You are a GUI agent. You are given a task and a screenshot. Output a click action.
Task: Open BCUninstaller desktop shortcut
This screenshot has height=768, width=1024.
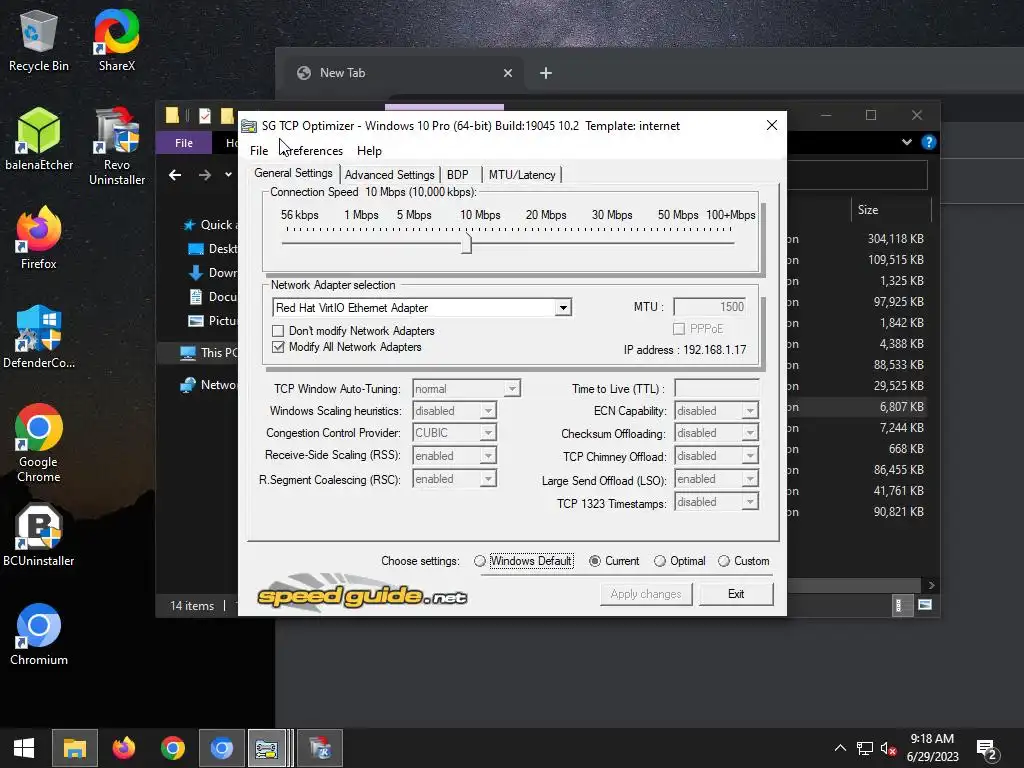click(39, 536)
